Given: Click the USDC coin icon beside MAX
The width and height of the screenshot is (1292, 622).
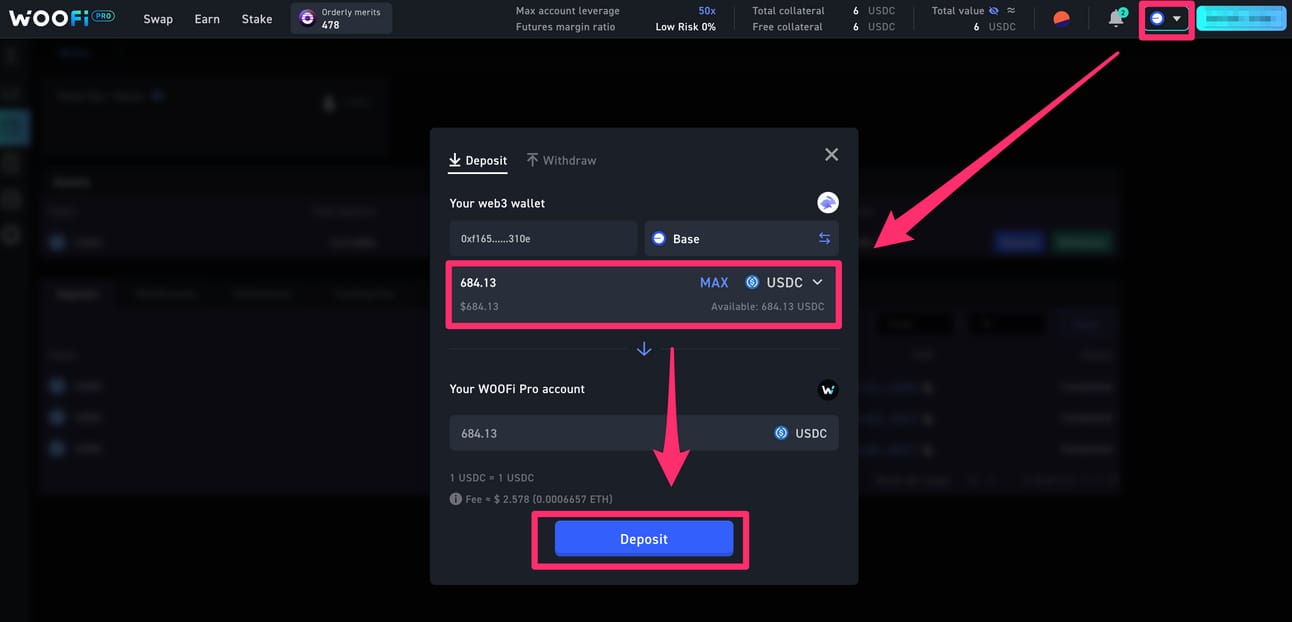Looking at the screenshot, I should (752, 283).
